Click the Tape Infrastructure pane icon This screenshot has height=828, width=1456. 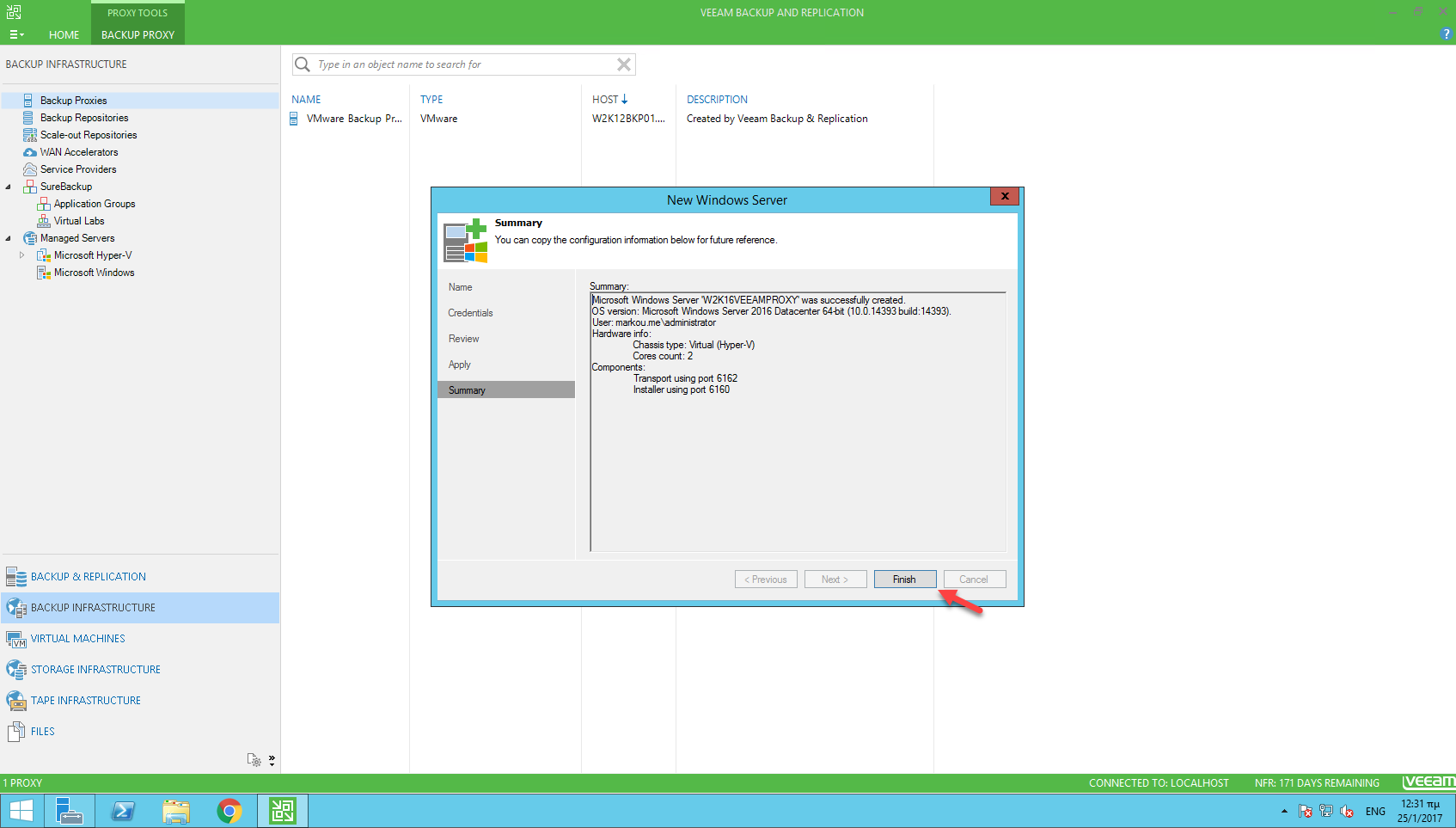coord(16,701)
